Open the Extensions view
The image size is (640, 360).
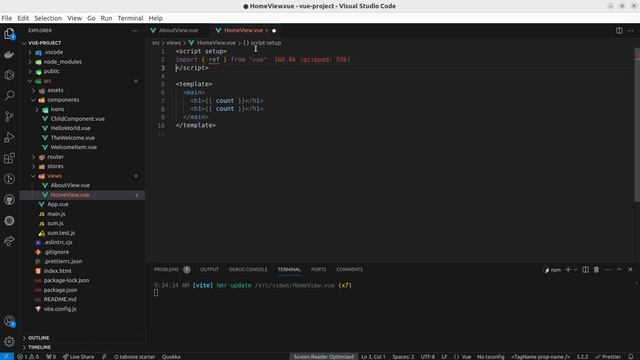[x=9, y=158]
